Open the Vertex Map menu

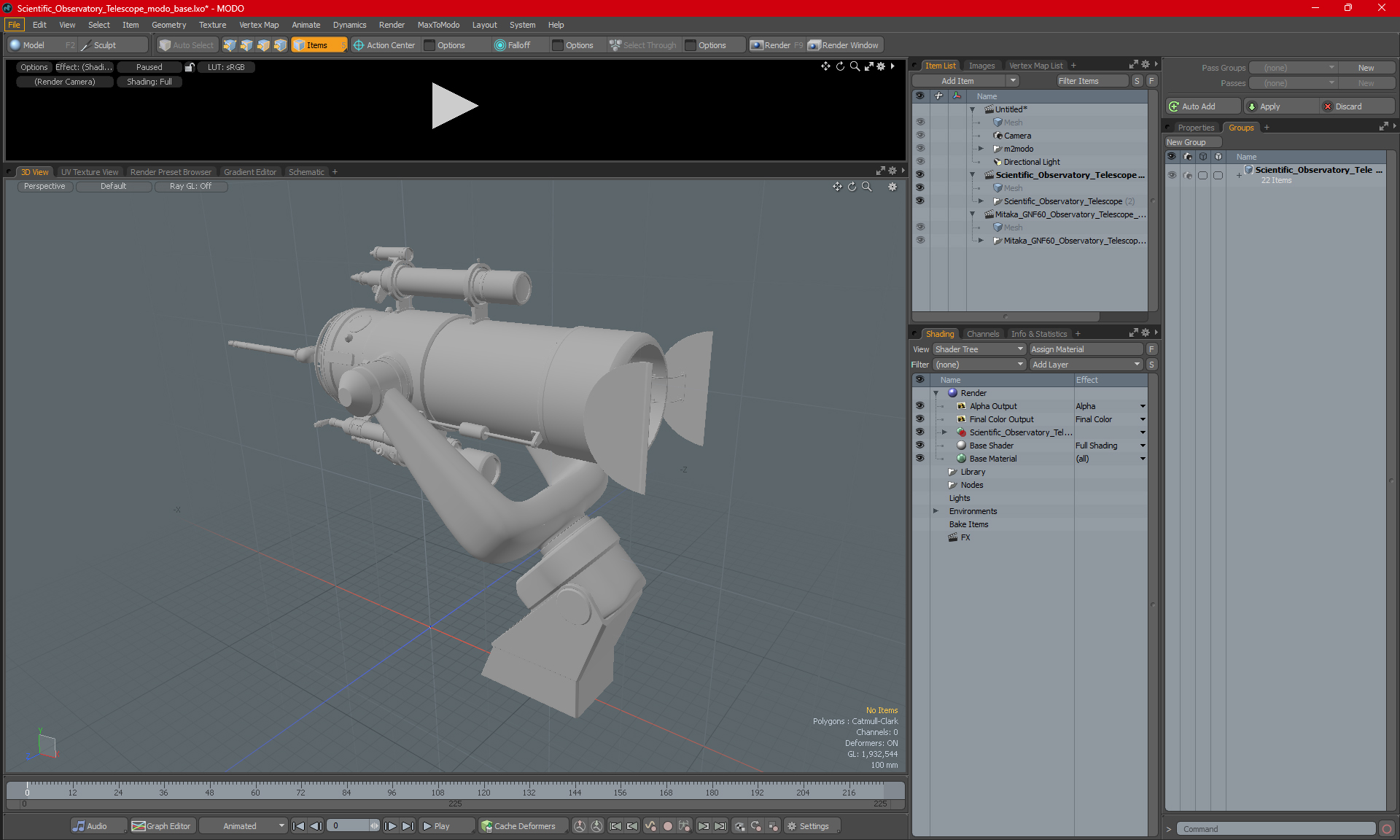pos(259,25)
